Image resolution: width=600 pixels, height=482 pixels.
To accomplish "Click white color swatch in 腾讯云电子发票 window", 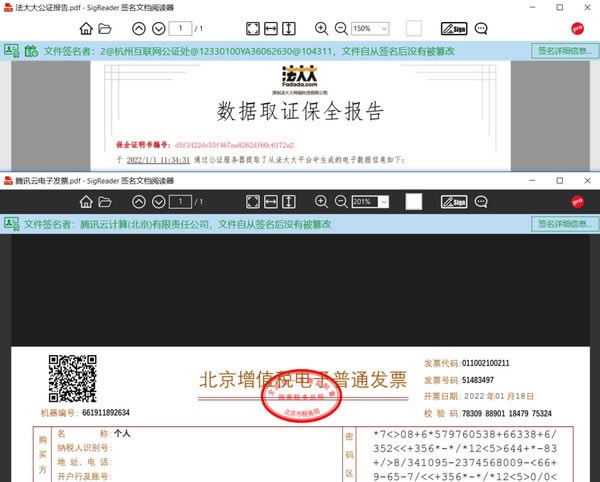I will pyautogui.click(x=414, y=202).
